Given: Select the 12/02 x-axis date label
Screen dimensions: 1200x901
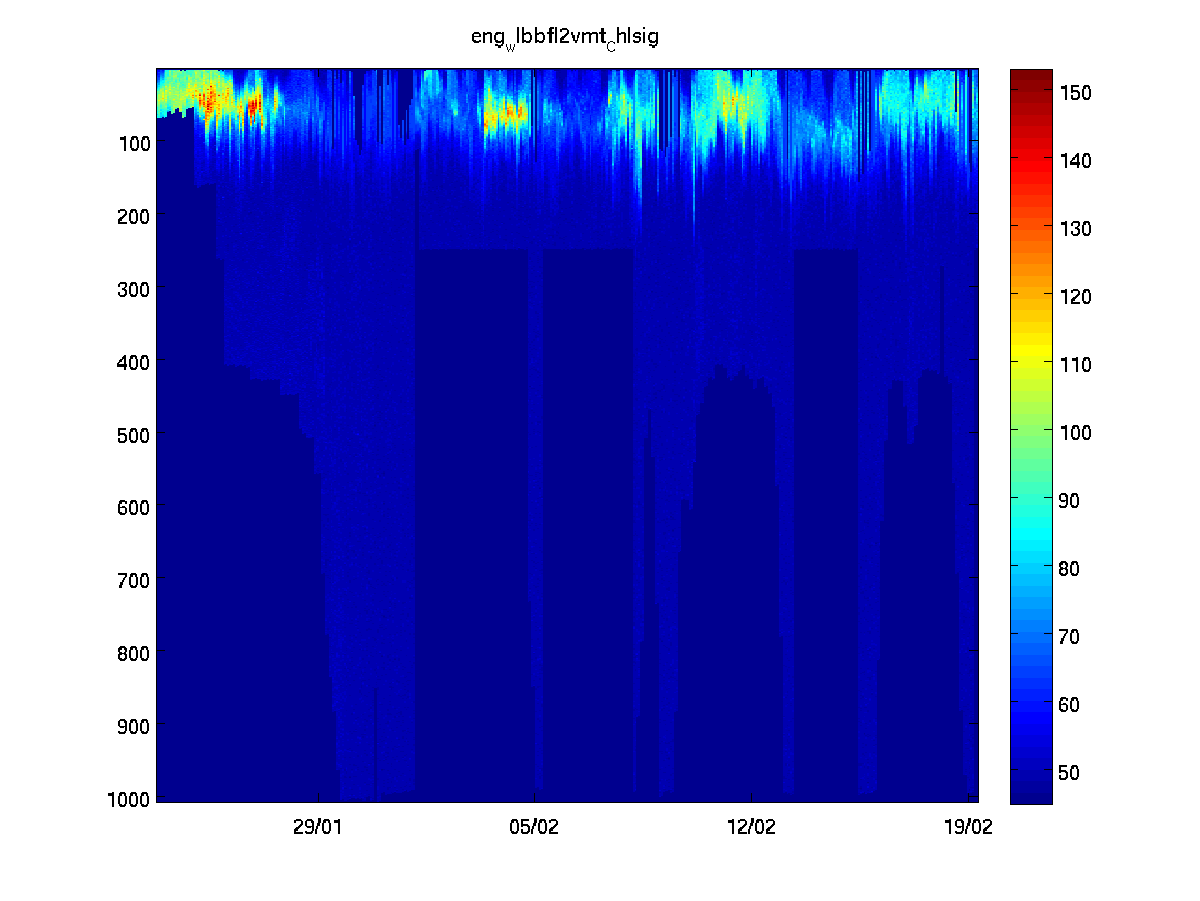Looking at the screenshot, I should 751,826.
